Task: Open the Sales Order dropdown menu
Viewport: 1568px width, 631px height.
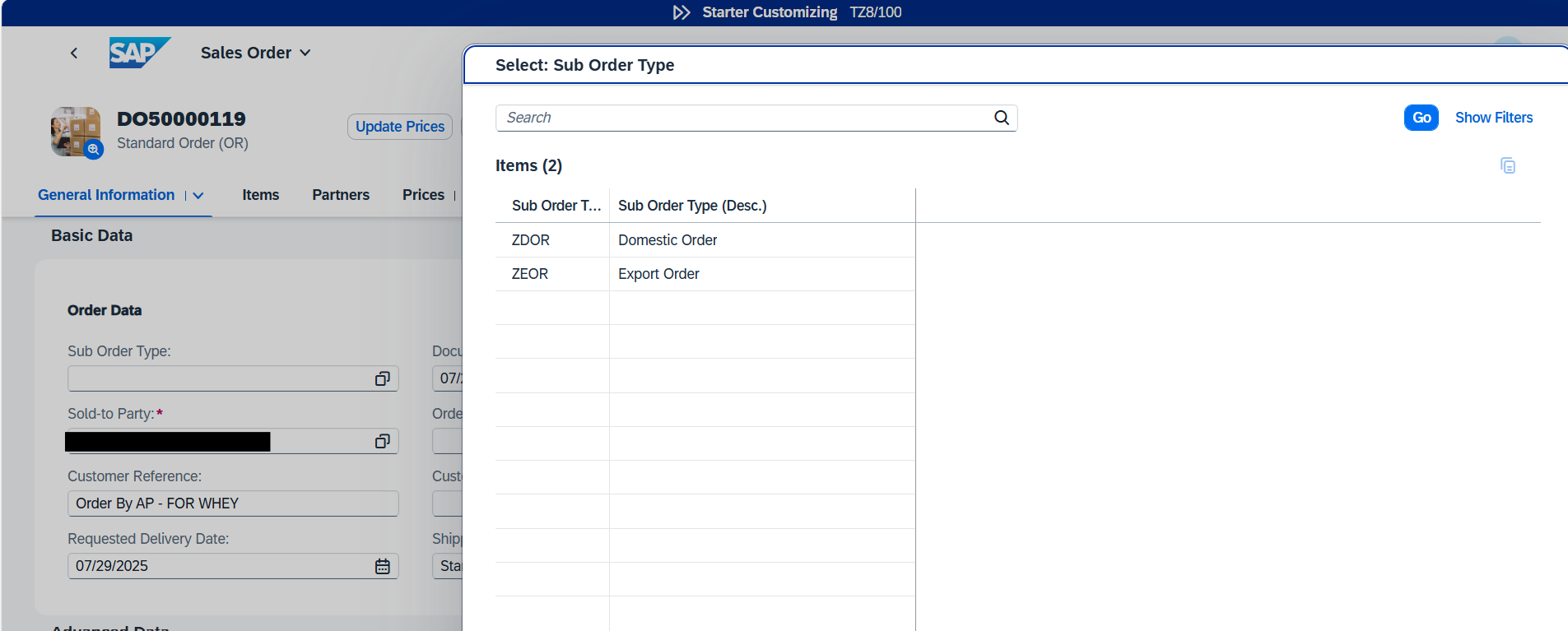Action: pos(256,53)
